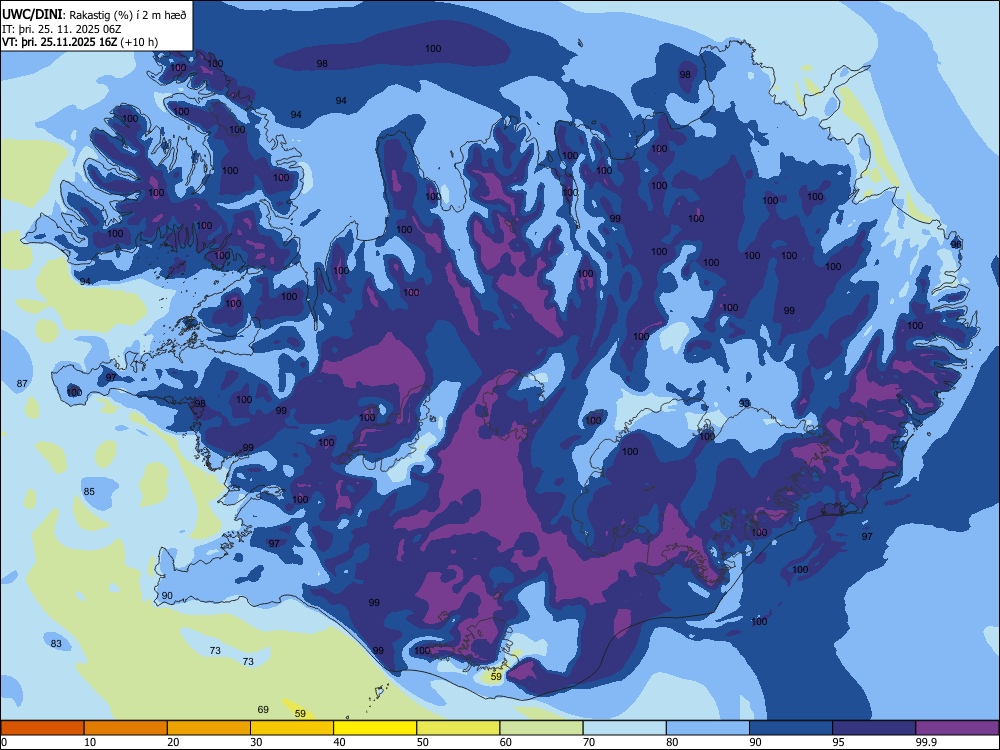The image size is (1000, 750).
Task: Click the "99.9" legend scale label
Action: pos(925,742)
